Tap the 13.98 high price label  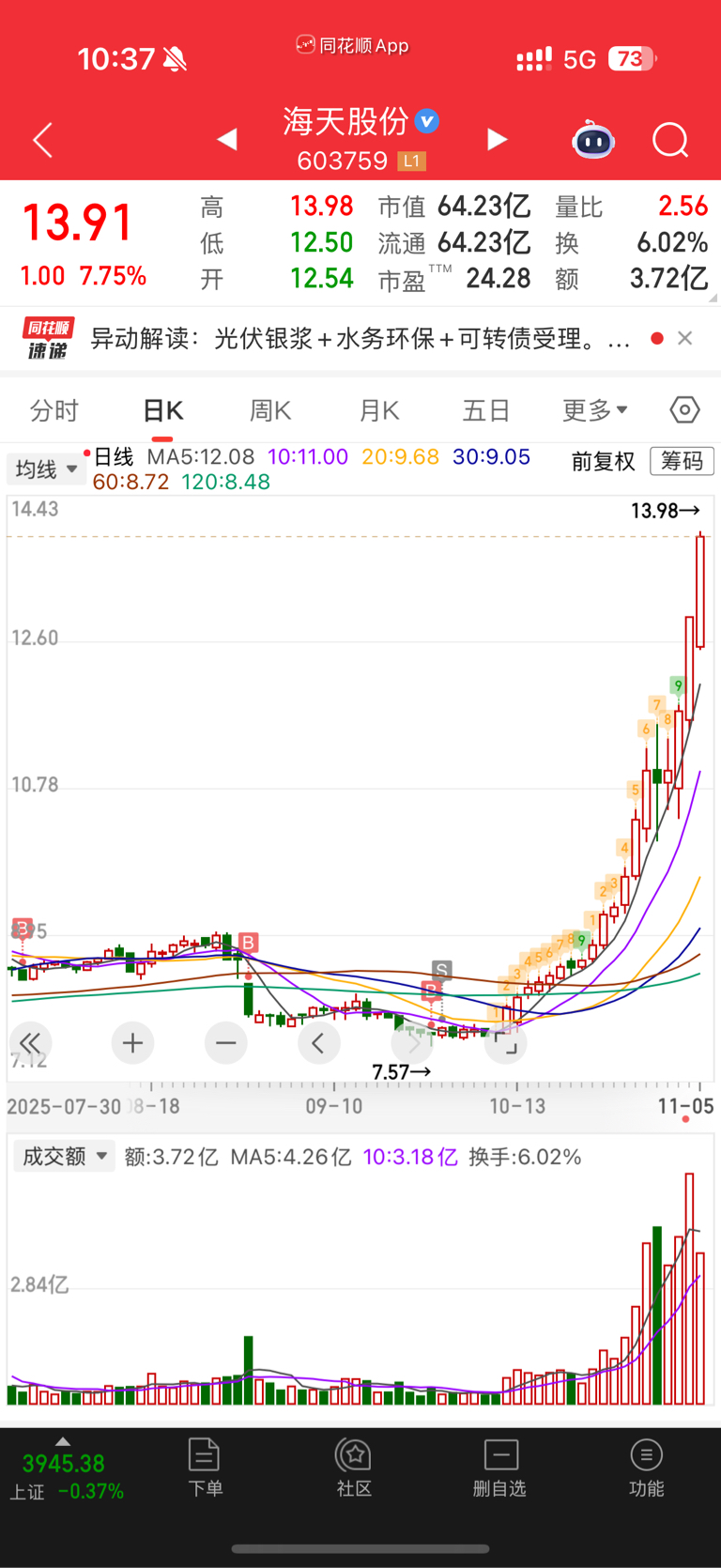click(x=665, y=511)
